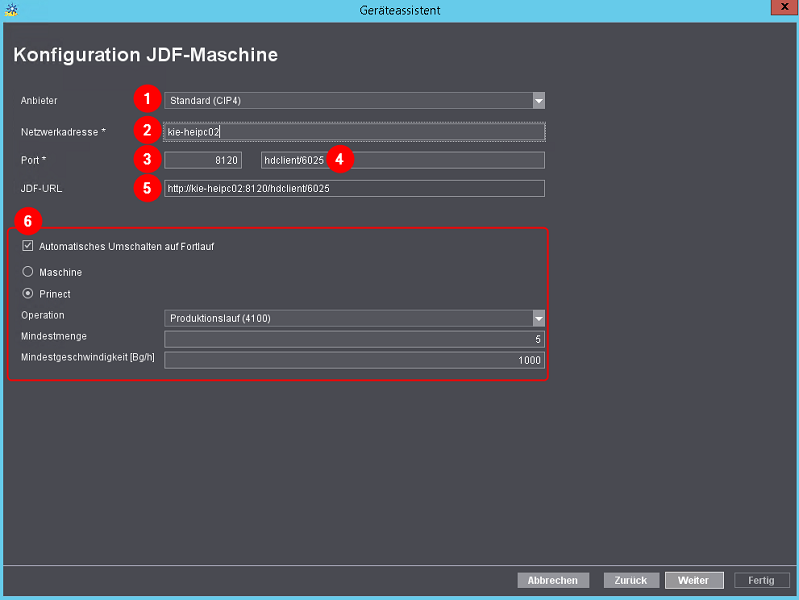The height and width of the screenshot is (600, 799).
Task: Click the application icon in the title bar
Action: [x=10, y=9]
